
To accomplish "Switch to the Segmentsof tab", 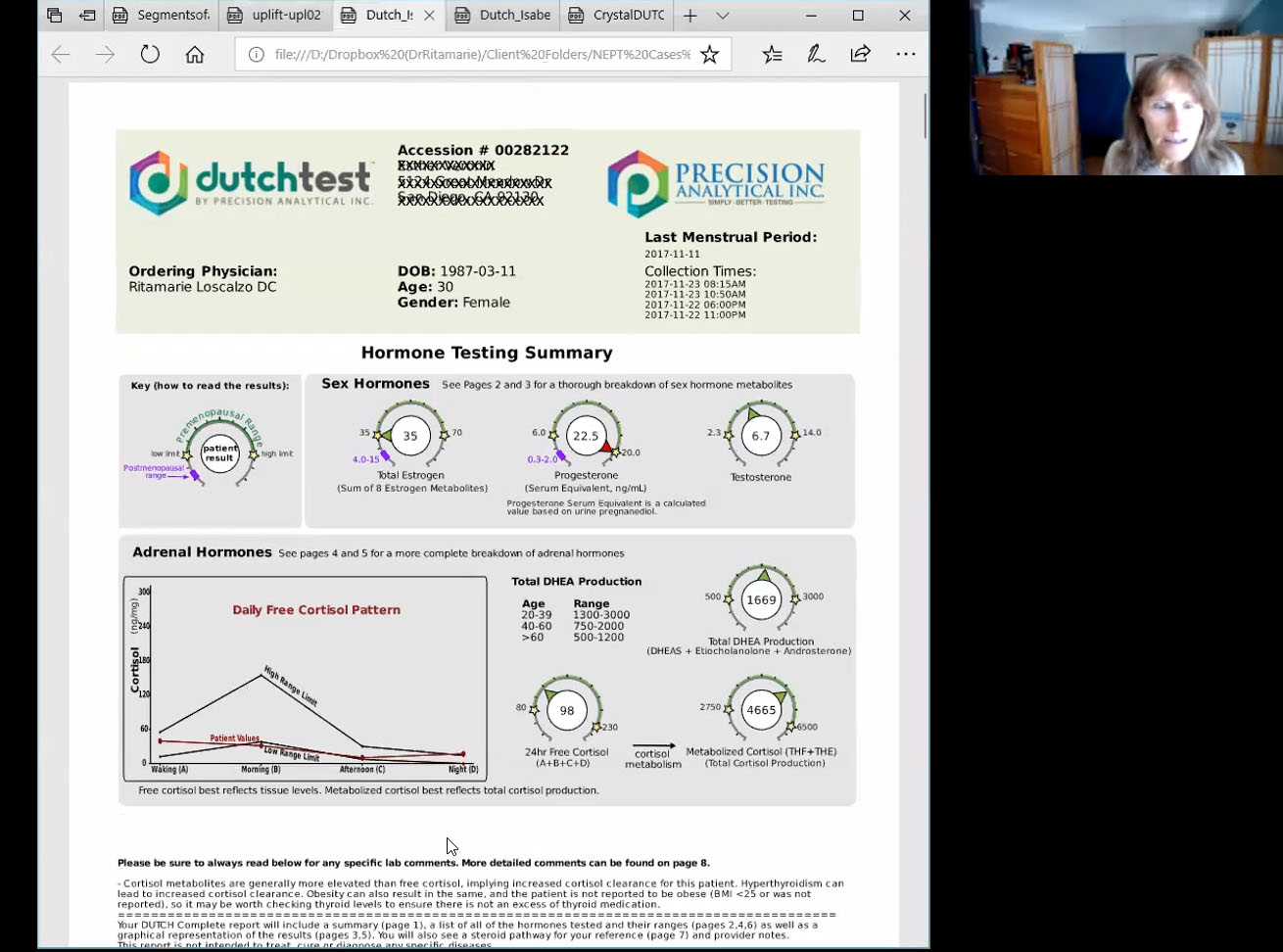I will pos(160,16).
